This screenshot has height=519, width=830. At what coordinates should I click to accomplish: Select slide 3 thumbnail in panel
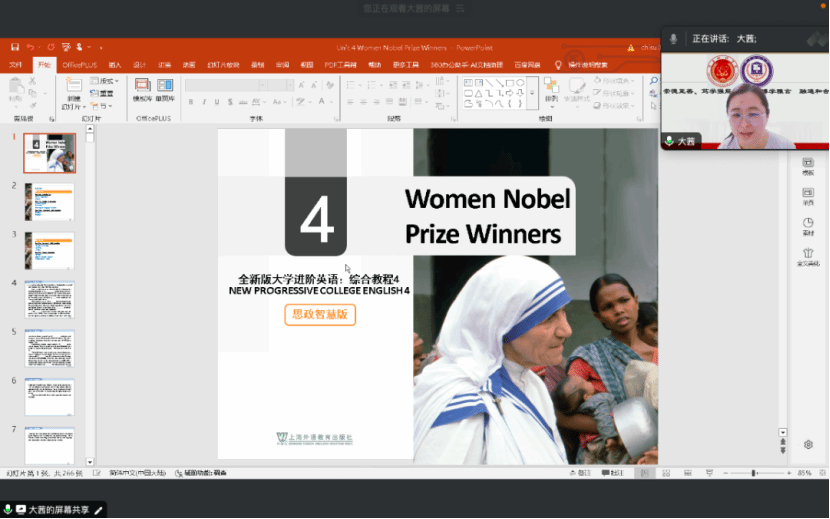[49, 250]
